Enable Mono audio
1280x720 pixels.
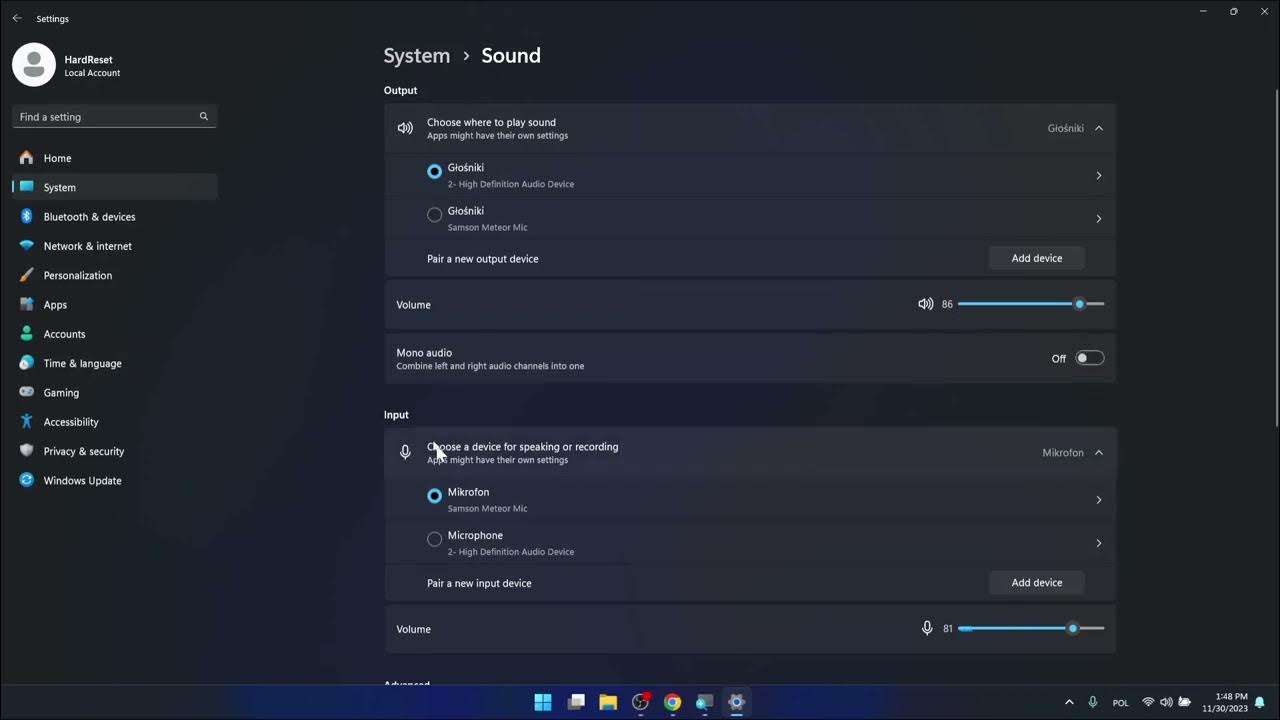[x=1089, y=357]
